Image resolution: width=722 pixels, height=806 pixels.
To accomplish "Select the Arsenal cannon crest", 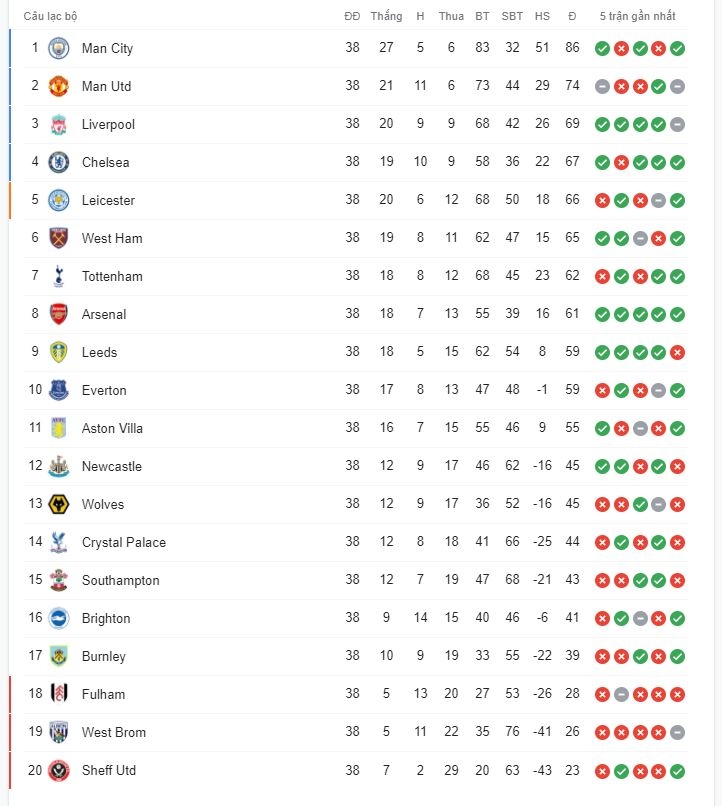I will point(59,314).
